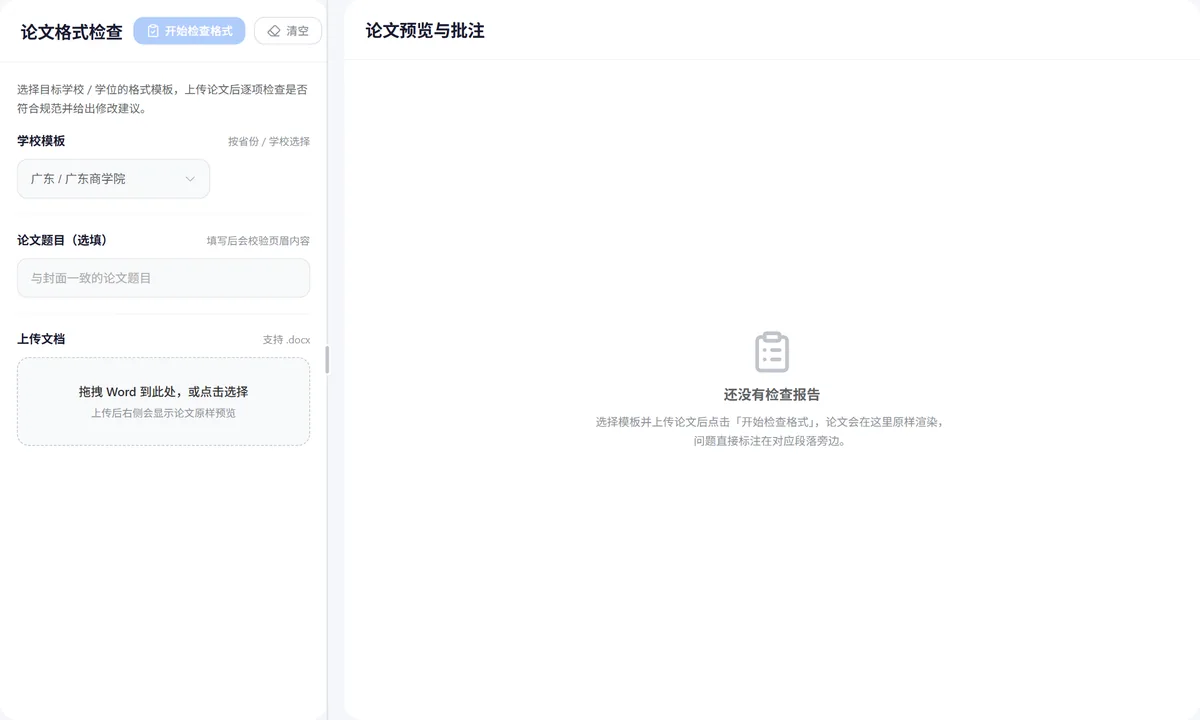
Task: Click the 上传文档 label
Action: pos(41,339)
